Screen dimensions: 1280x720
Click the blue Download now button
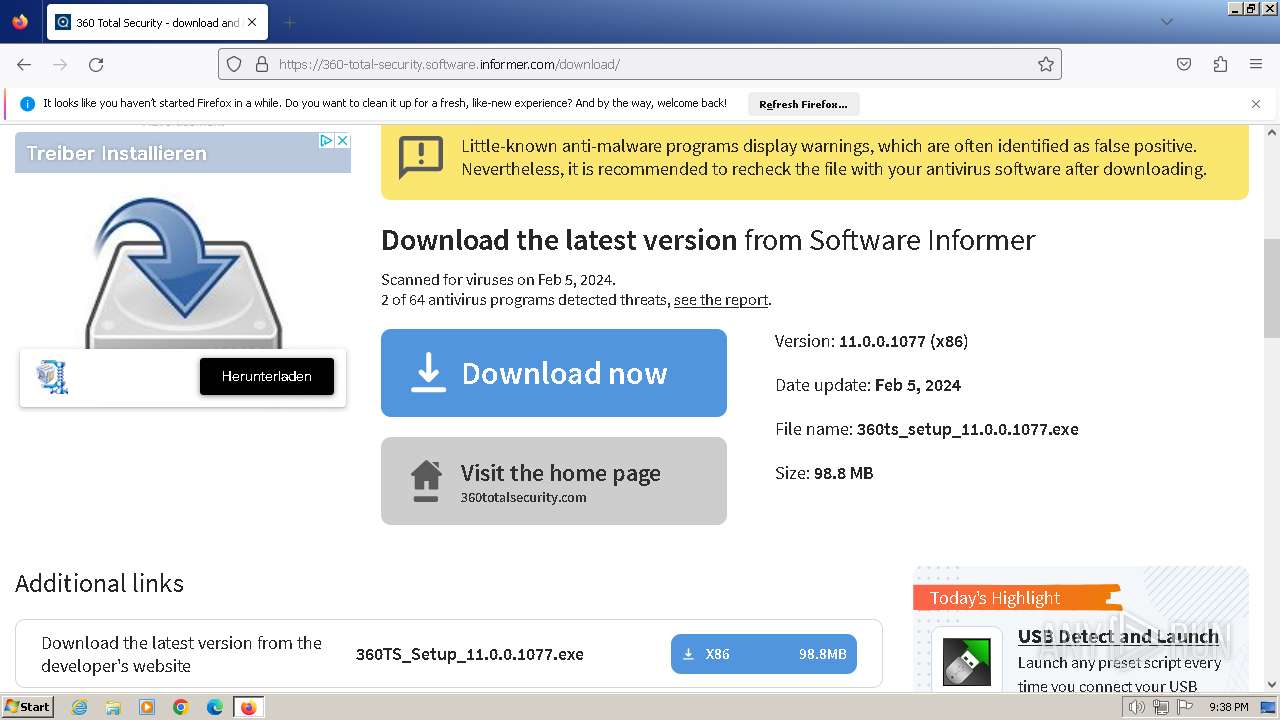(554, 373)
